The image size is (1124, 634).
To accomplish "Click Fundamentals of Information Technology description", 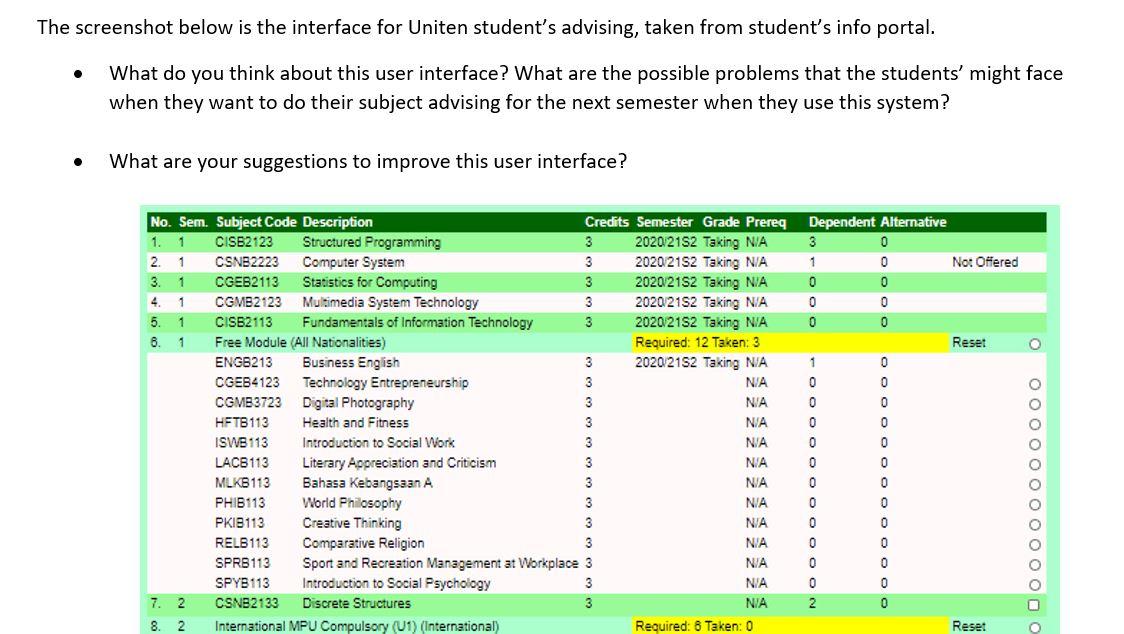I will 417,322.
